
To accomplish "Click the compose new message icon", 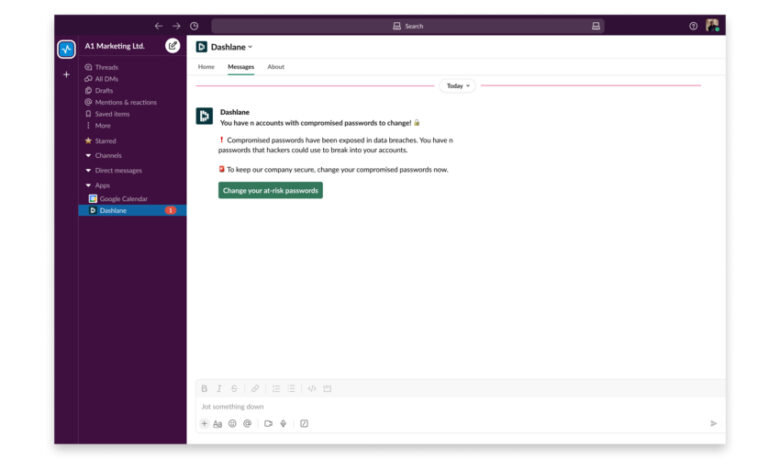I will pos(173,46).
